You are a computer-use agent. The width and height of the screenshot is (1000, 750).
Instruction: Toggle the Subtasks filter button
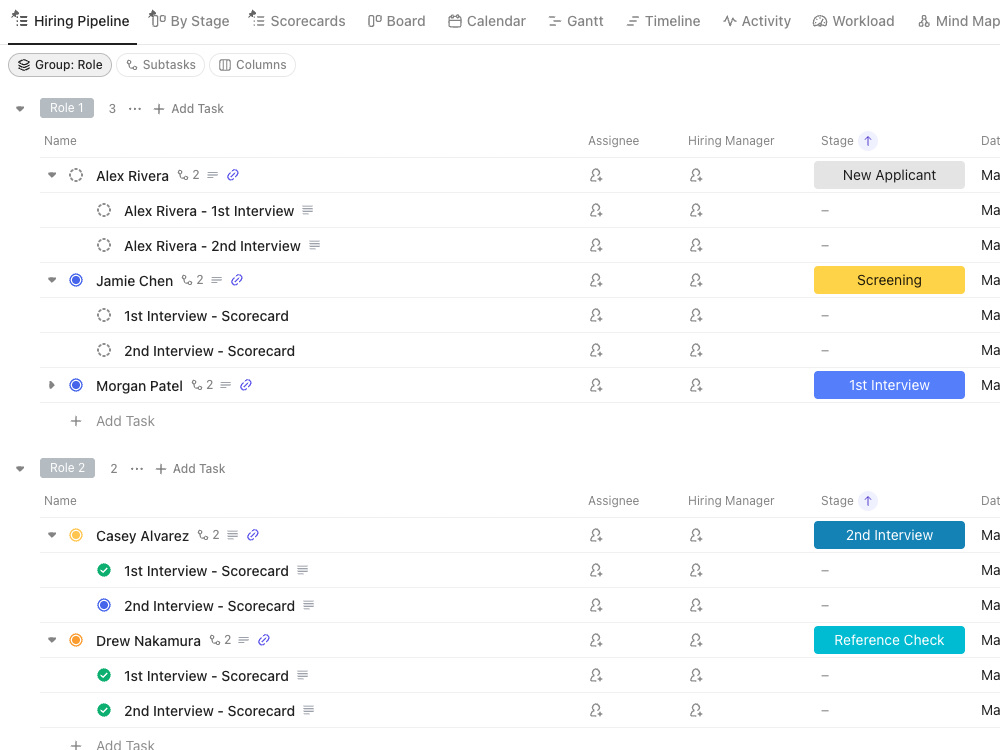point(161,65)
